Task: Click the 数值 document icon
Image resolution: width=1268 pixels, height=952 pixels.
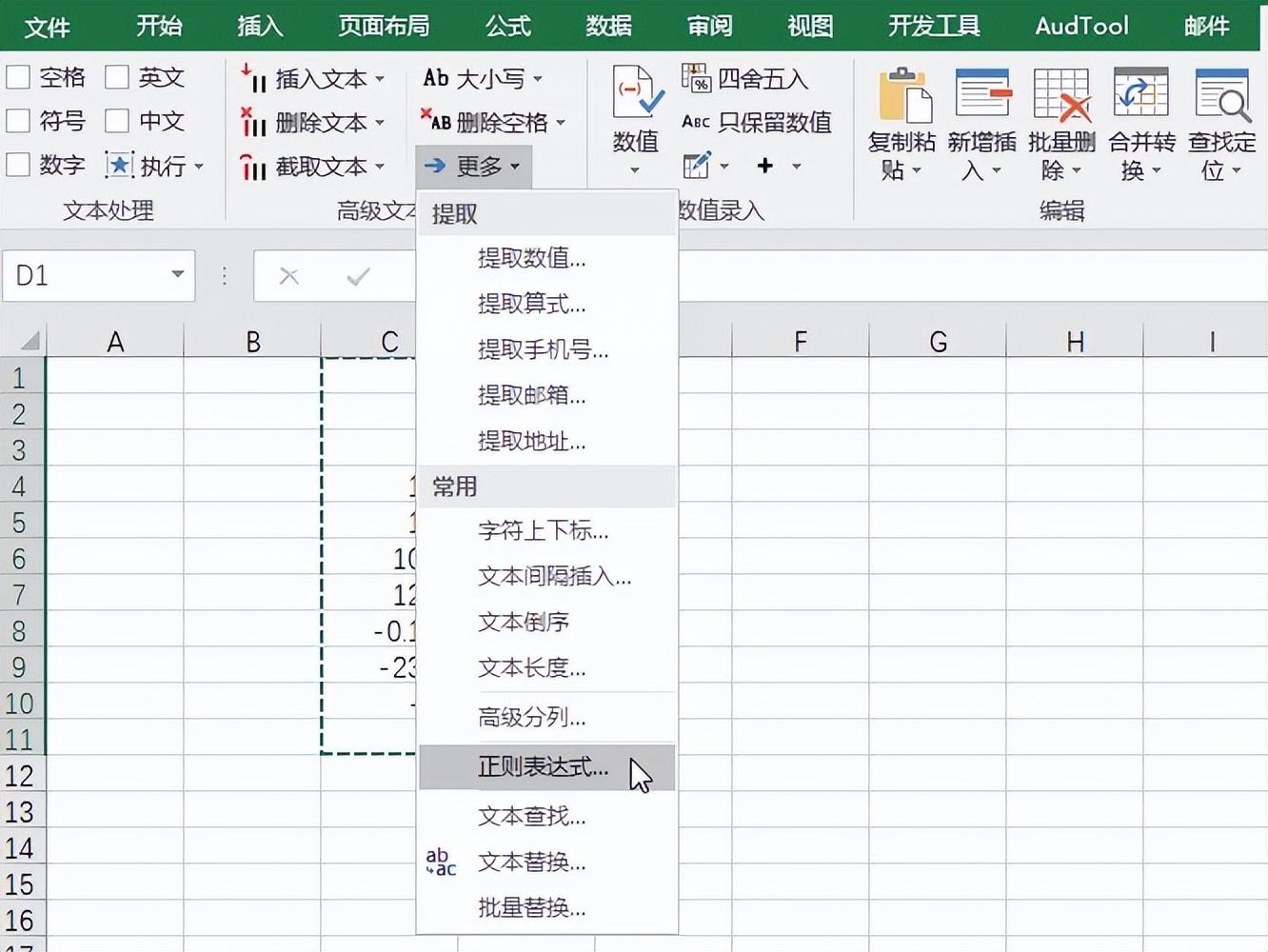Action: coord(637,93)
